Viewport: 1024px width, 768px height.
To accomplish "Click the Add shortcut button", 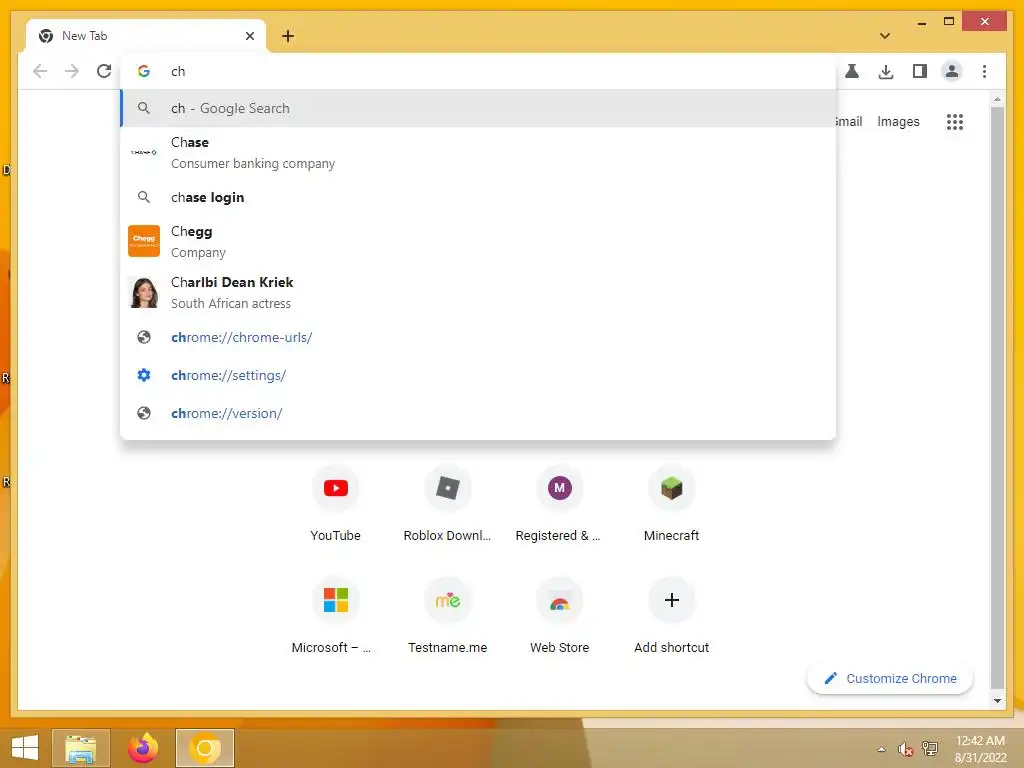I will pos(671,616).
